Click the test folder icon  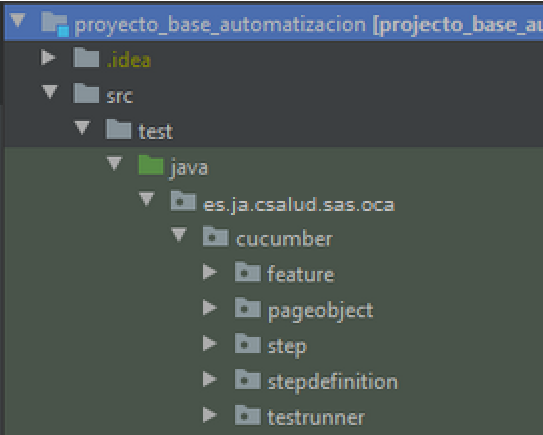coord(118,129)
